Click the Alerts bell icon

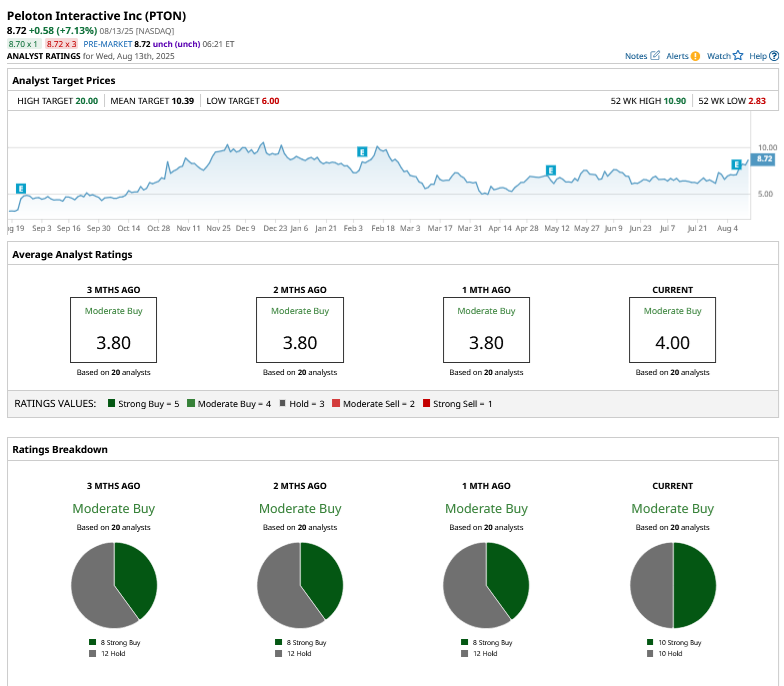point(695,56)
